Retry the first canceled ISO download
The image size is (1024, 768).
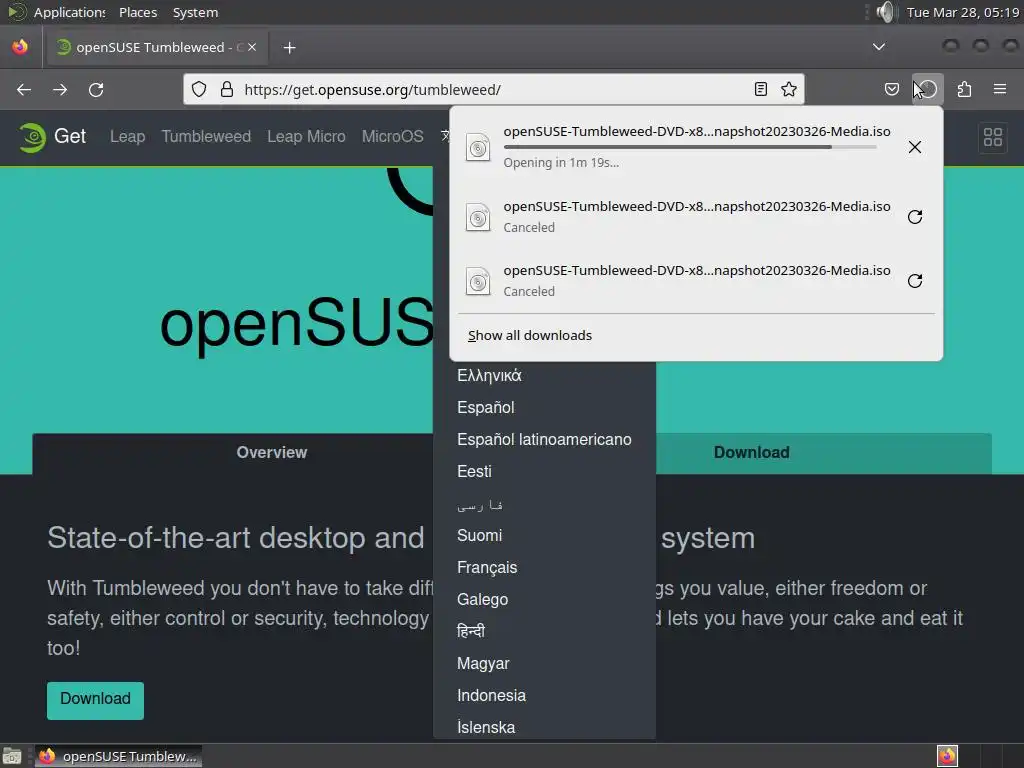[x=915, y=217]
